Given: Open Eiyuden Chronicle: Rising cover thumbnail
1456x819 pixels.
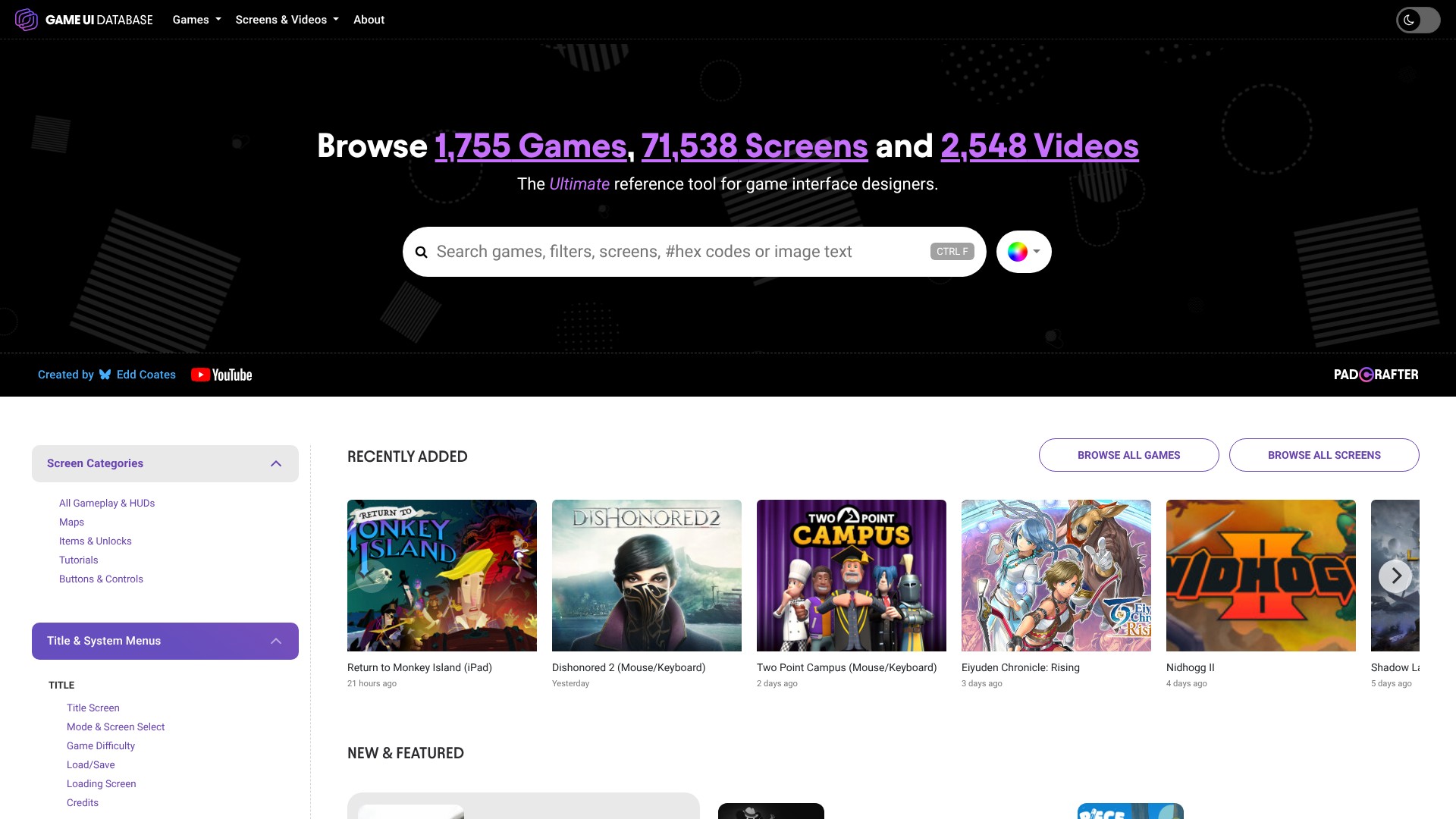Looking at the screenshot, I should (x=1056, y=576).
